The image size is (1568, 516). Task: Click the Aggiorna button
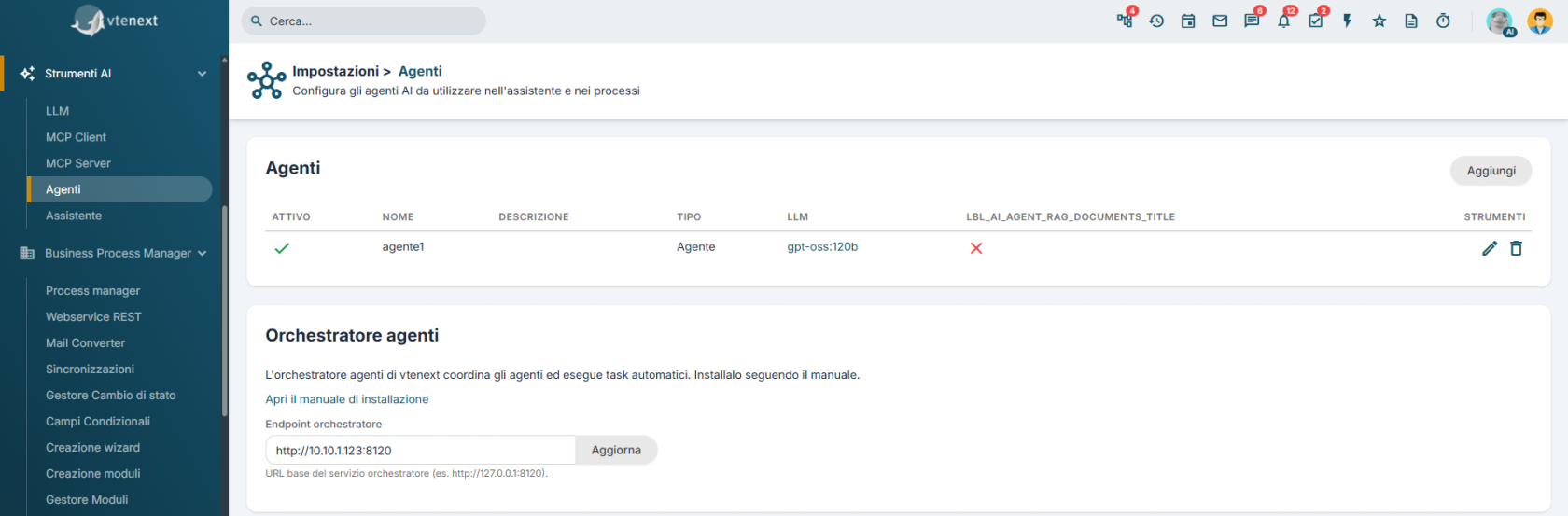[x=616, y=450]
